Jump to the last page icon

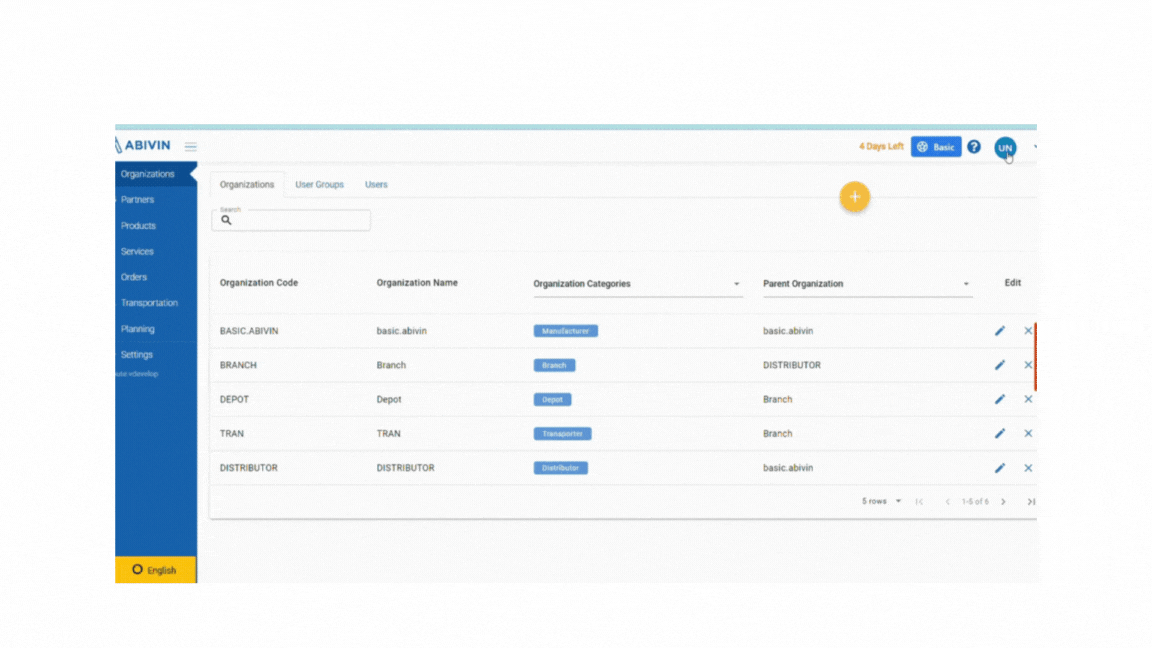click(1031, 502)
